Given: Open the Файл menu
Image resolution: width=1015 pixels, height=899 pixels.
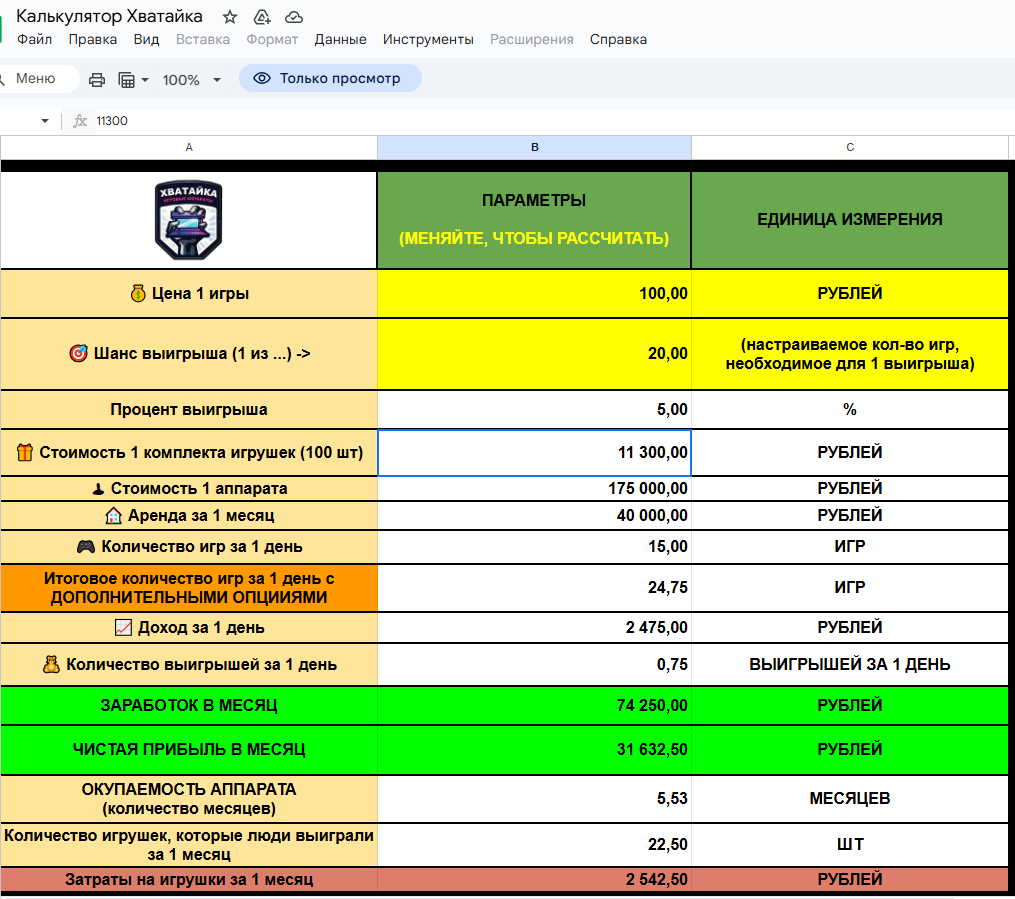Looking at the screenshot, I should [x=35, y=40].
